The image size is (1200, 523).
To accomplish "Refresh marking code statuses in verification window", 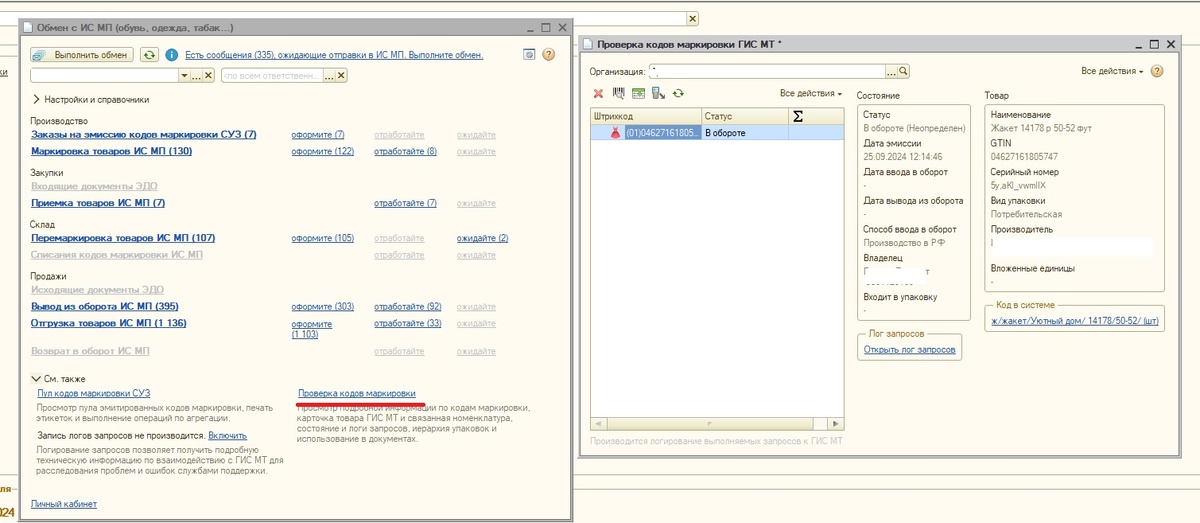I will tap(678, 93).
